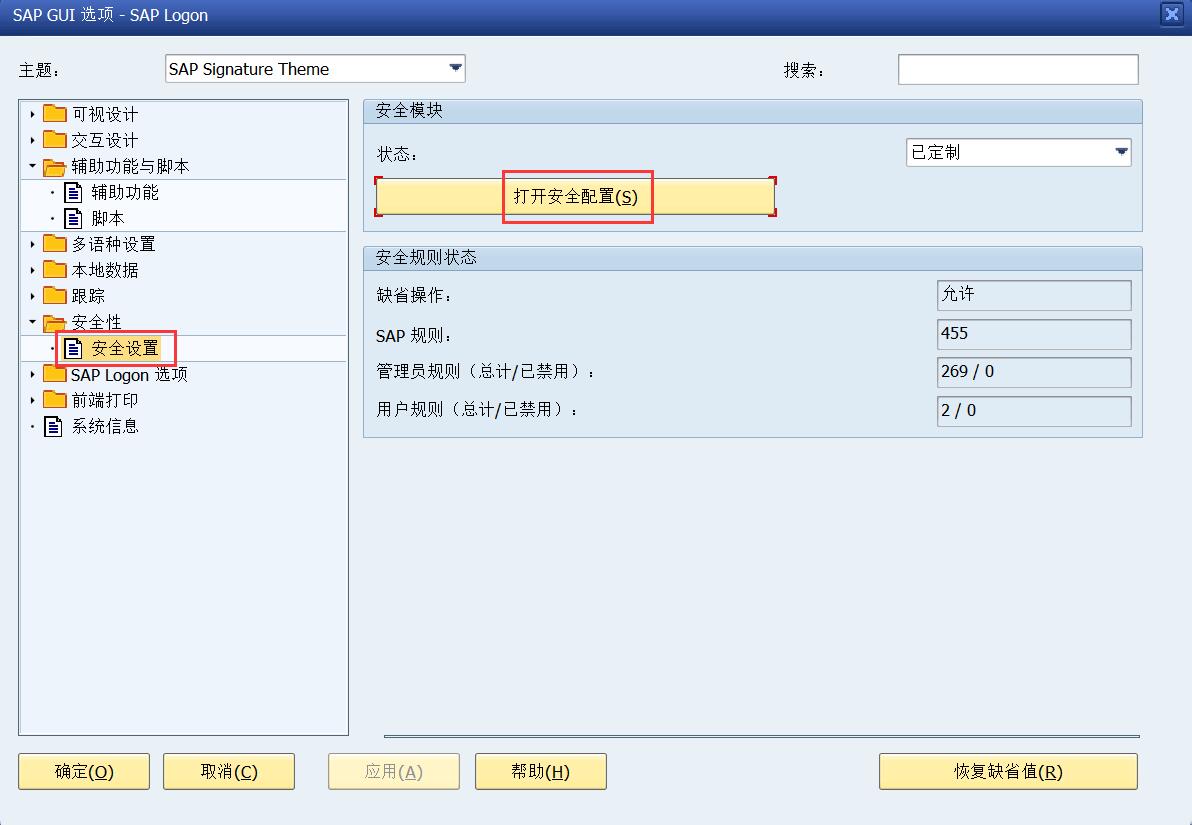Click the 本地数据 folder icon
Image resolution: width=1192 pixels, height=825 pixels.
(x=55, y=270)
